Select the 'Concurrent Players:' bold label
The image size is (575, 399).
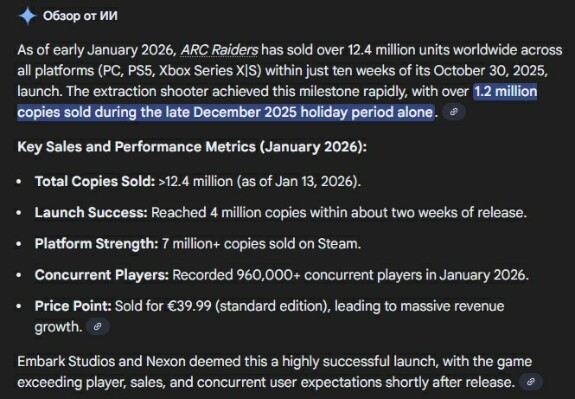[x=102, y=275]
